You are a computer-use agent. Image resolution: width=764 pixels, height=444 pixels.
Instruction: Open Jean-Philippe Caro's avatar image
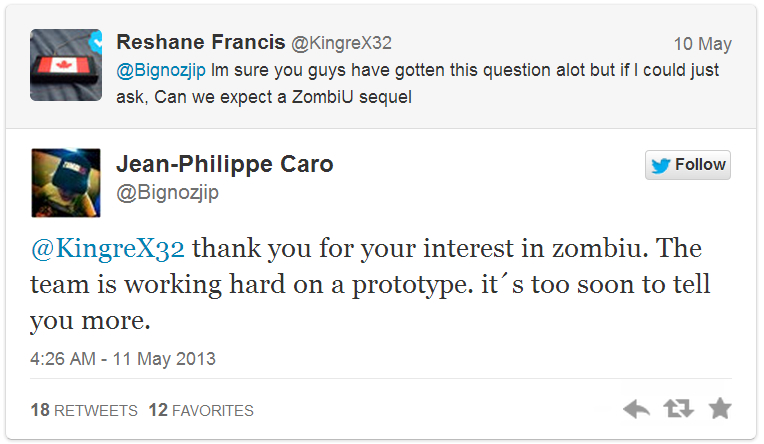tap(65, 181)
